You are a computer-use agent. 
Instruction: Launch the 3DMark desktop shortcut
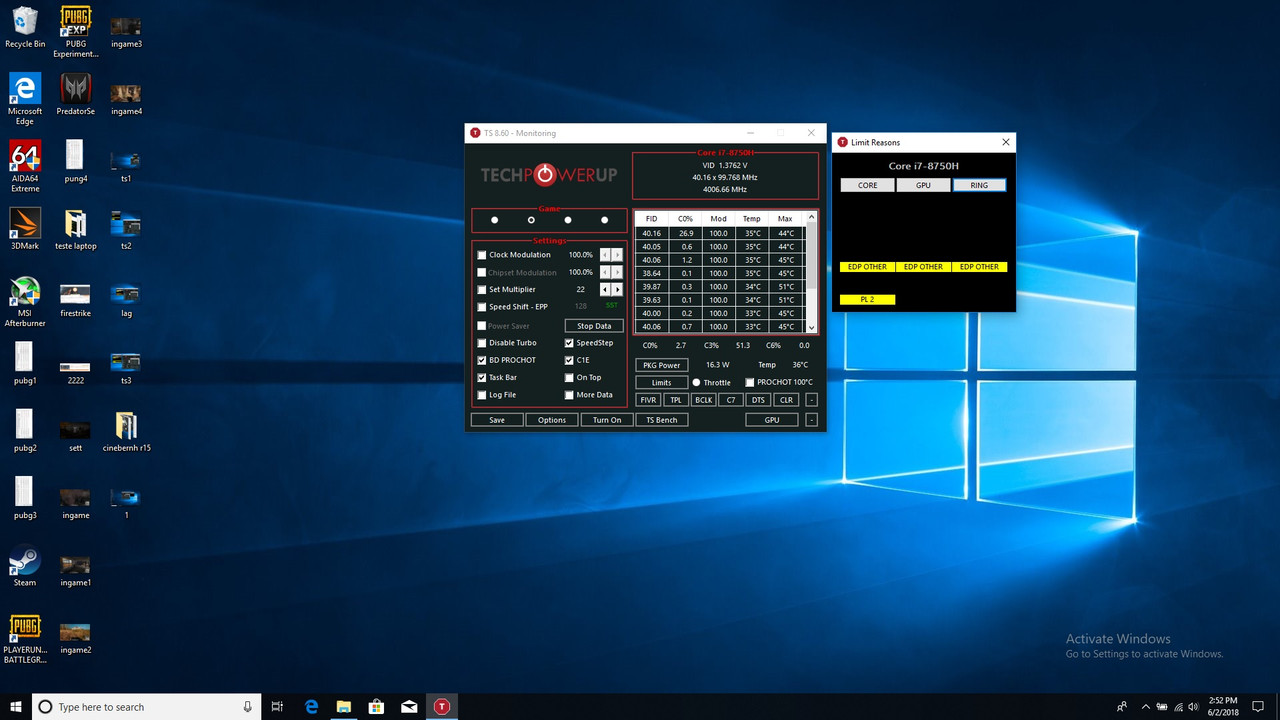25,224
